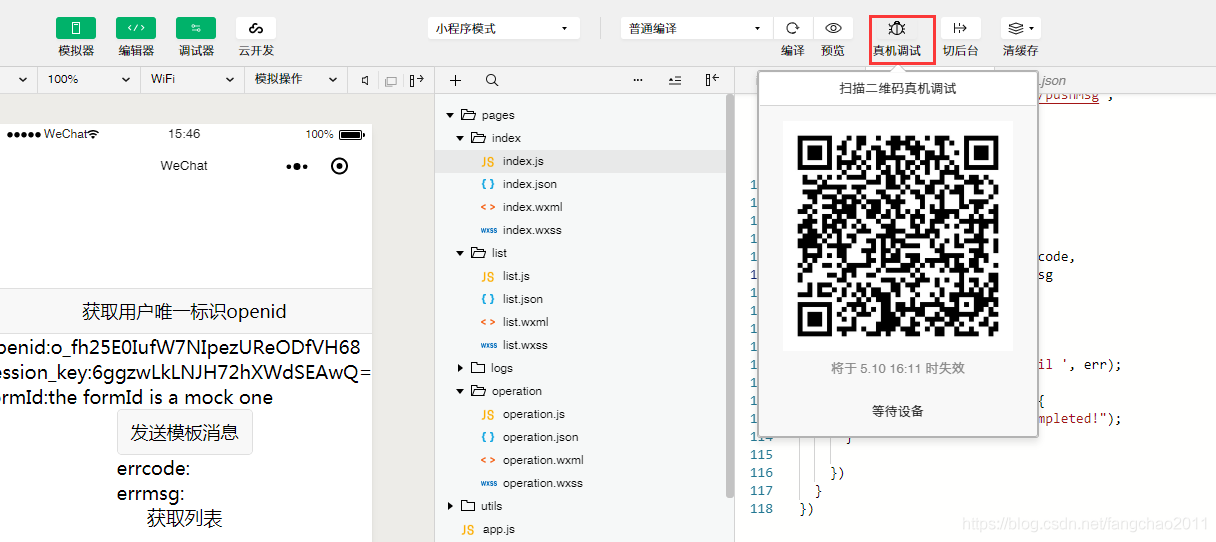
Task: Click the collapse-all folders icon
Action: click(x=675, y=80)
